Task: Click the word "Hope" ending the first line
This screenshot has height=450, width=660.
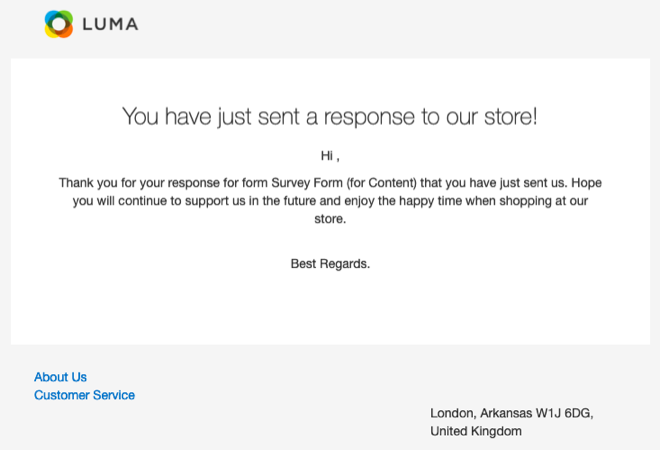Action: pos(586,183)
